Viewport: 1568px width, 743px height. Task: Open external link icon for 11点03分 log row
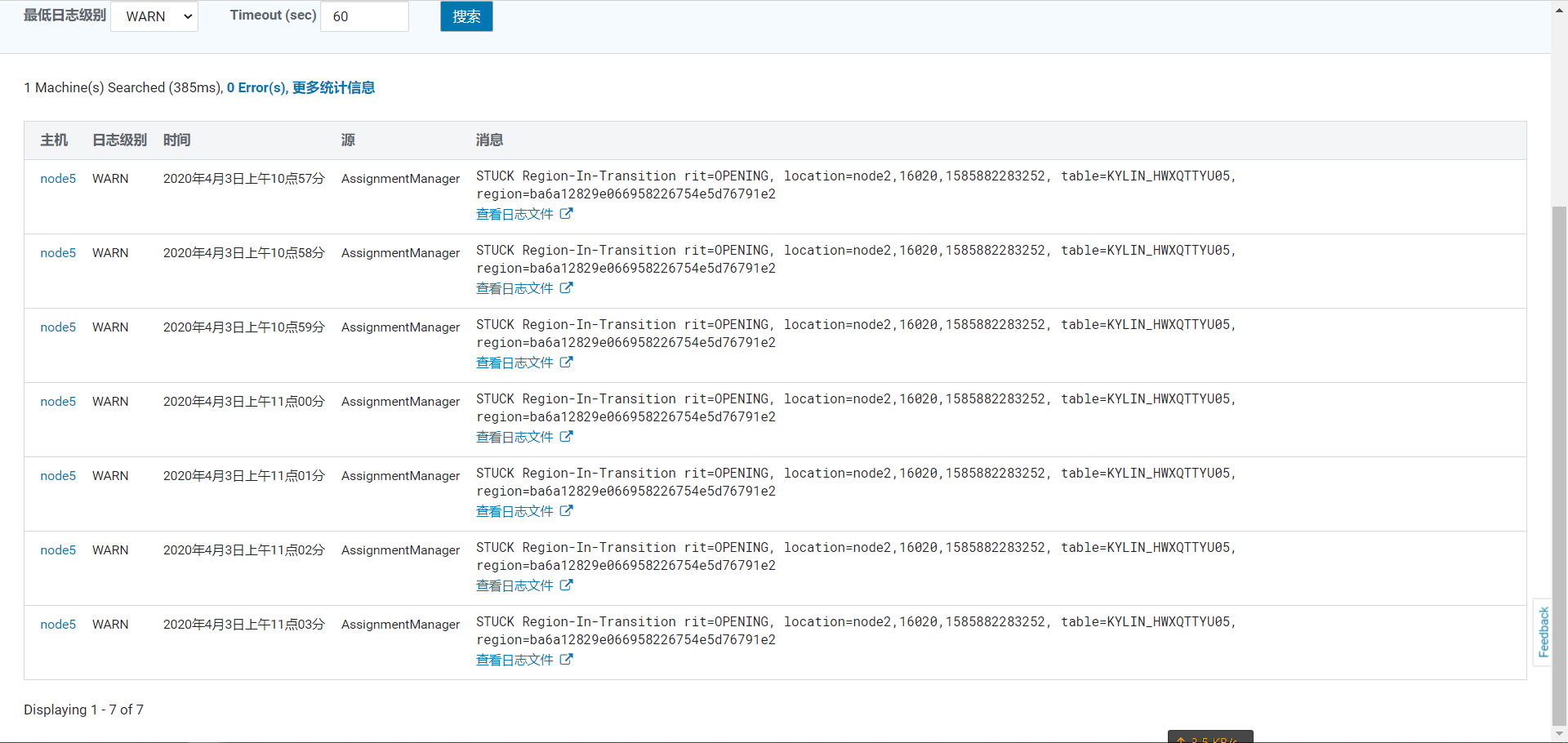point(566,660)
